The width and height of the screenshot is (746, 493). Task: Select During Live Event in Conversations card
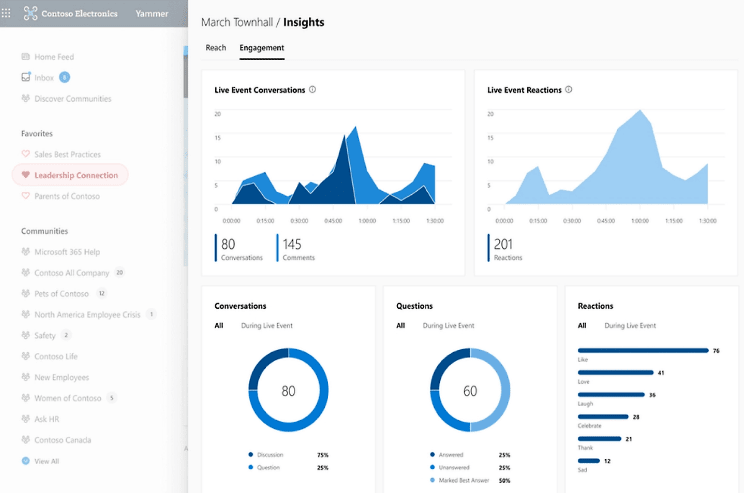pos(267,325)
